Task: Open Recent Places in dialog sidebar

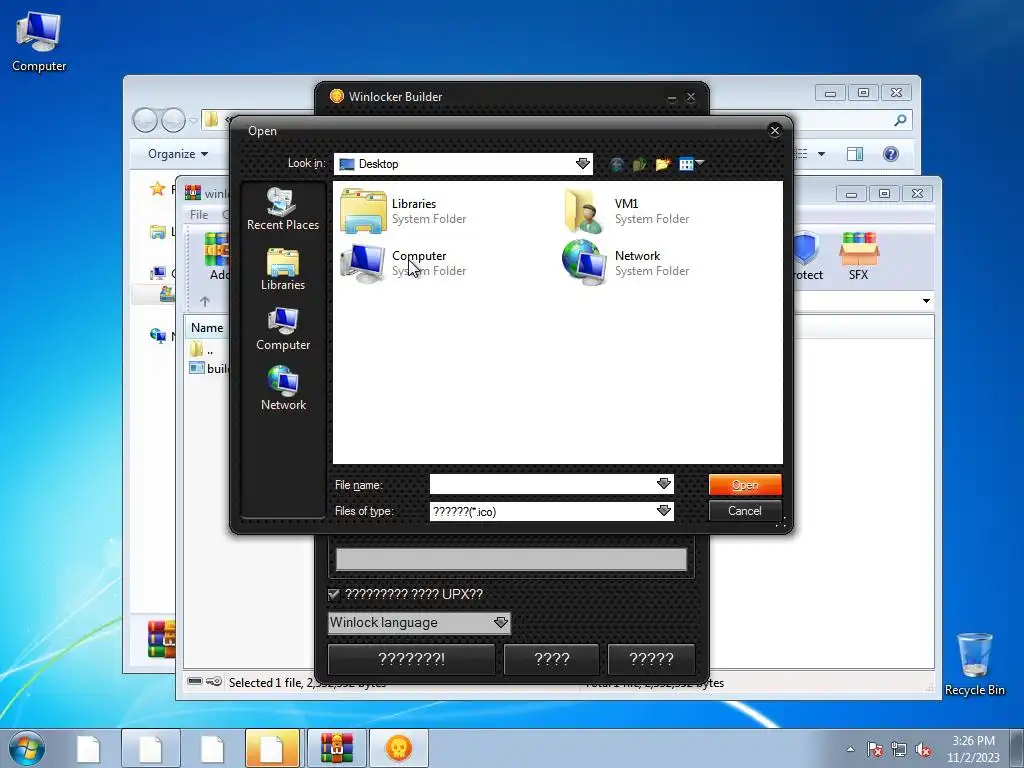Action: [283, 208]
